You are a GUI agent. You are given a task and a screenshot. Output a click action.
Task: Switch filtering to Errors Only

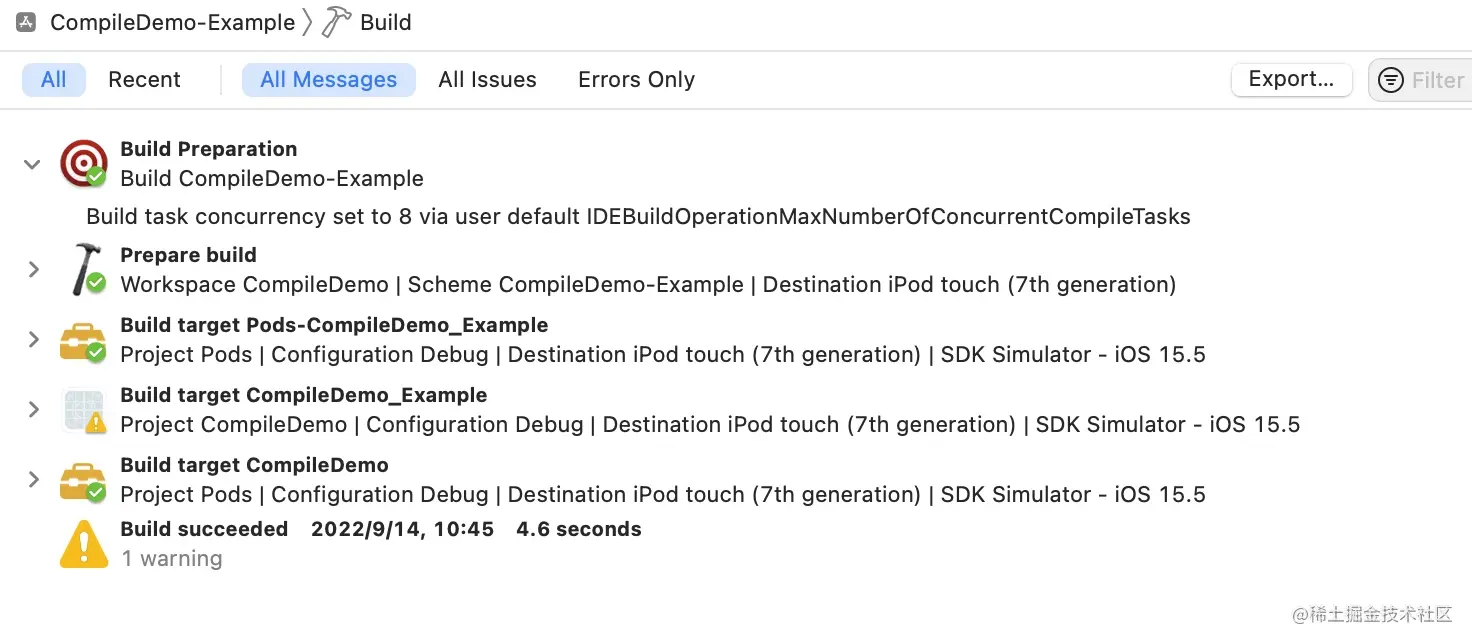point(635,80)
